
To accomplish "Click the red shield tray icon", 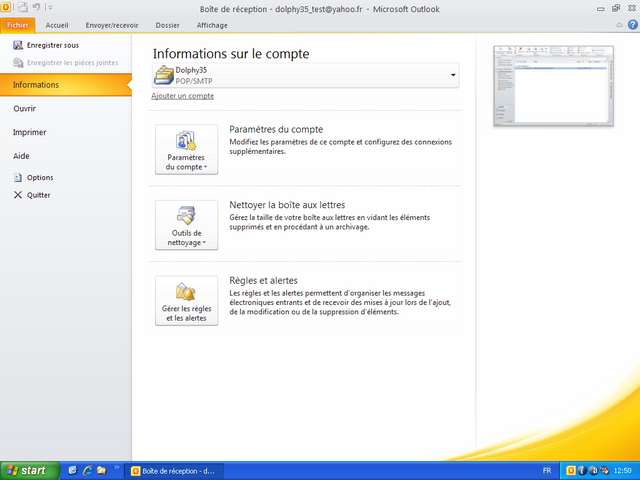I will click(604, 471).
